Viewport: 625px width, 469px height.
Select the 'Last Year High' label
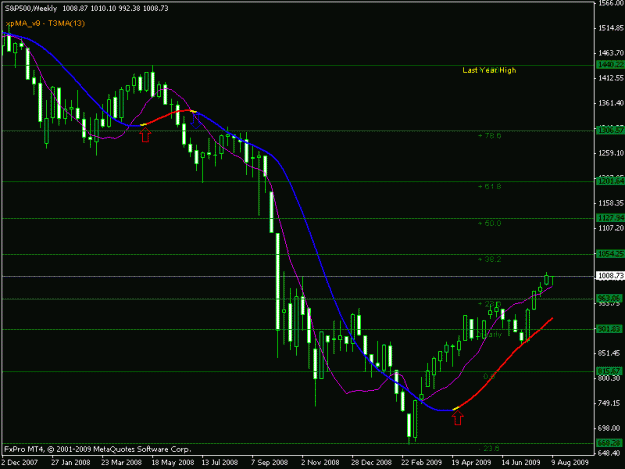[x=489, y=70]
